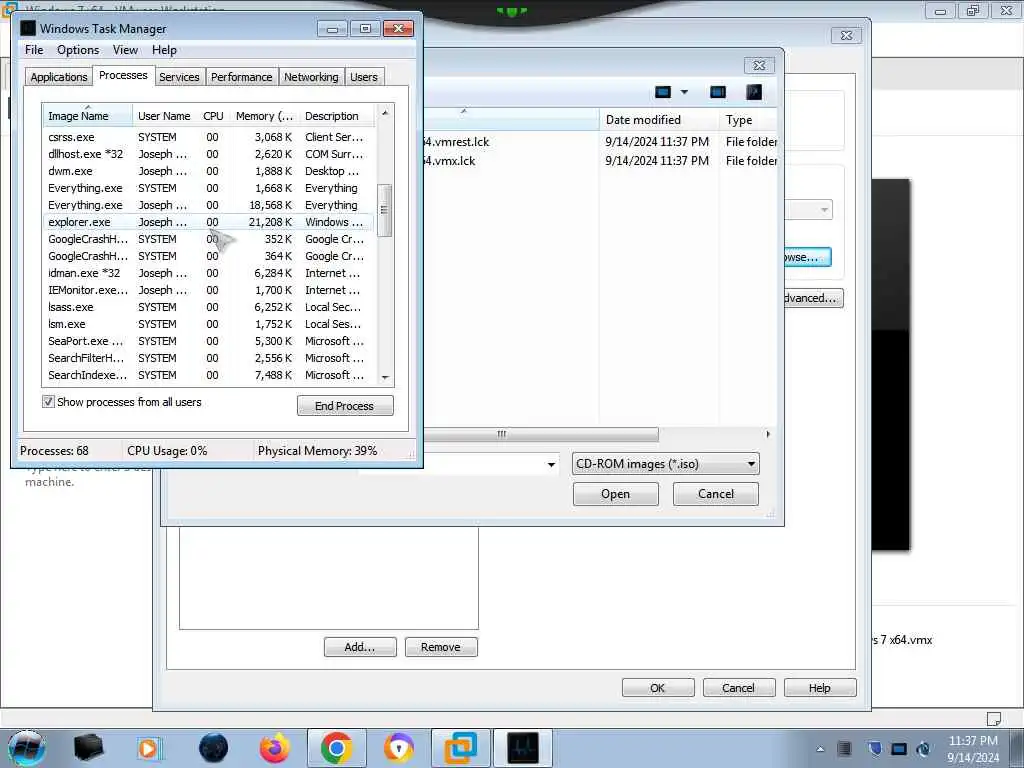The width and height of the screenshot is (1024, 768).
Task: Click right arrow of Open dialog horizontal scrollbar
Action: click(x=768, y=434)
